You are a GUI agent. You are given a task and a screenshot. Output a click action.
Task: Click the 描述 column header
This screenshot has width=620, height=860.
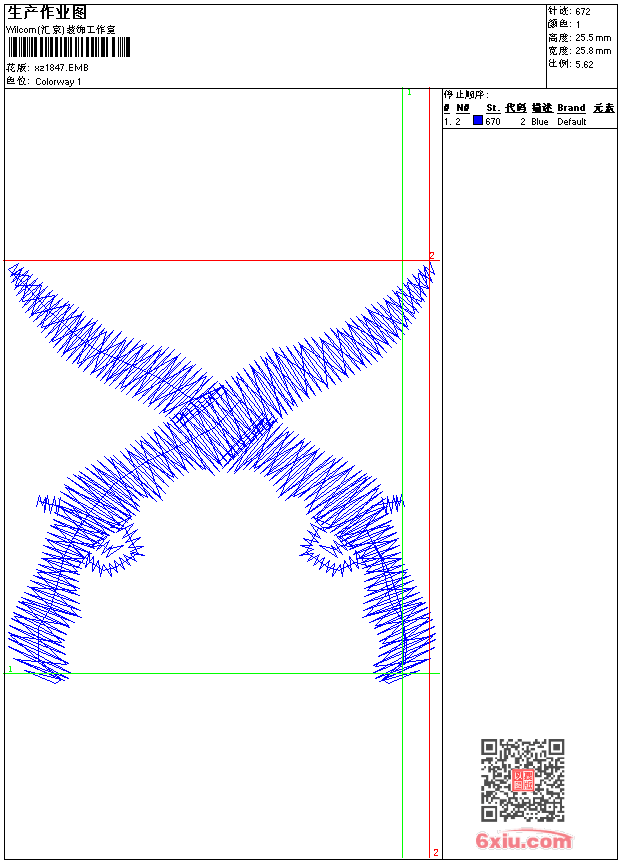pos(541,108)
